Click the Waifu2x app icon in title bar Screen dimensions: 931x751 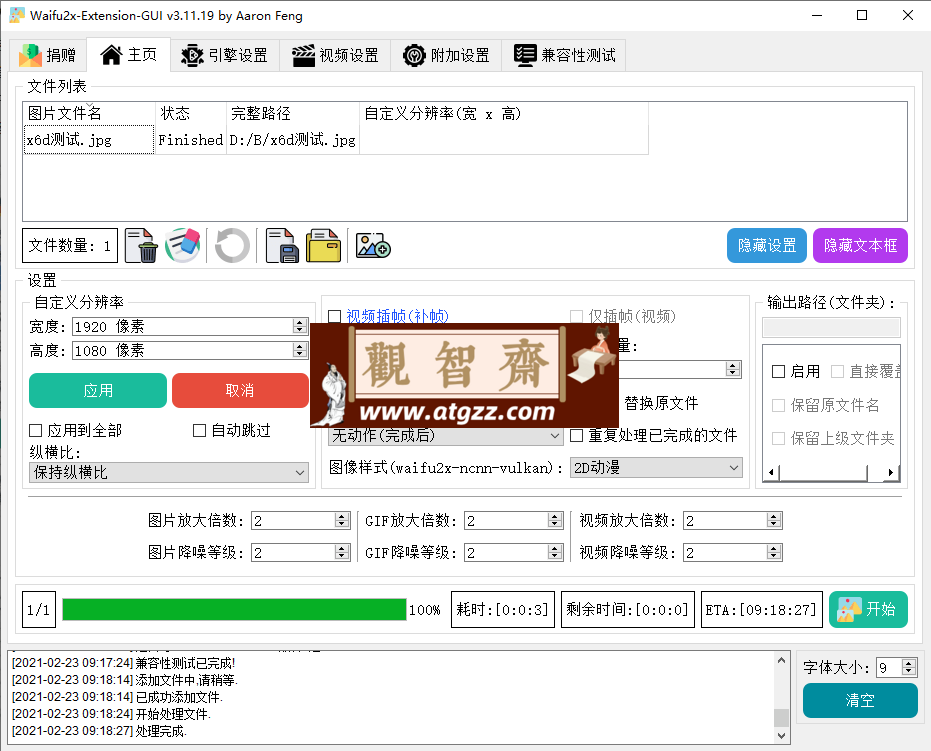tap(17, 15)
